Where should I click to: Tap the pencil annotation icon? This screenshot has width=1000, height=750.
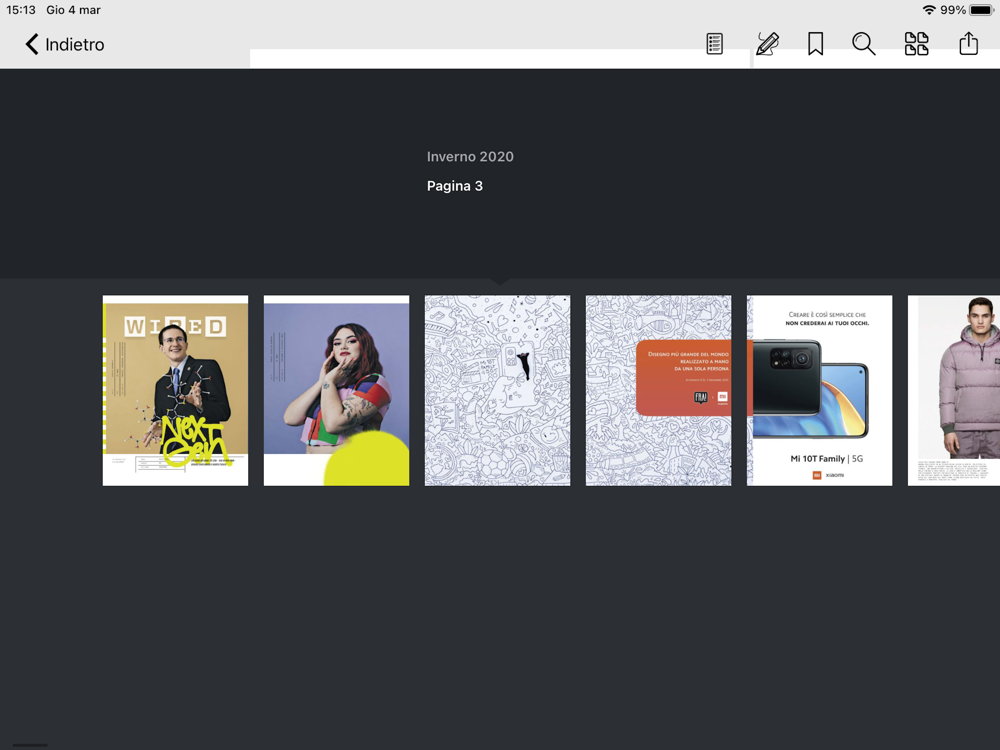[767, 44]
